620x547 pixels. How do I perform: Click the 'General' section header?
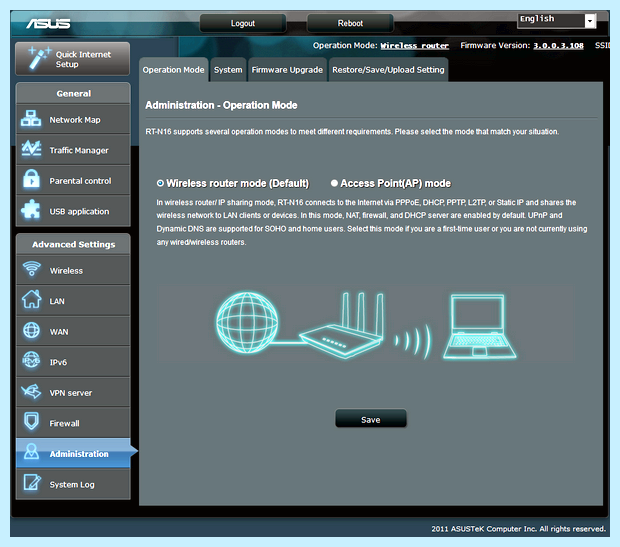(x=74, y=94)
